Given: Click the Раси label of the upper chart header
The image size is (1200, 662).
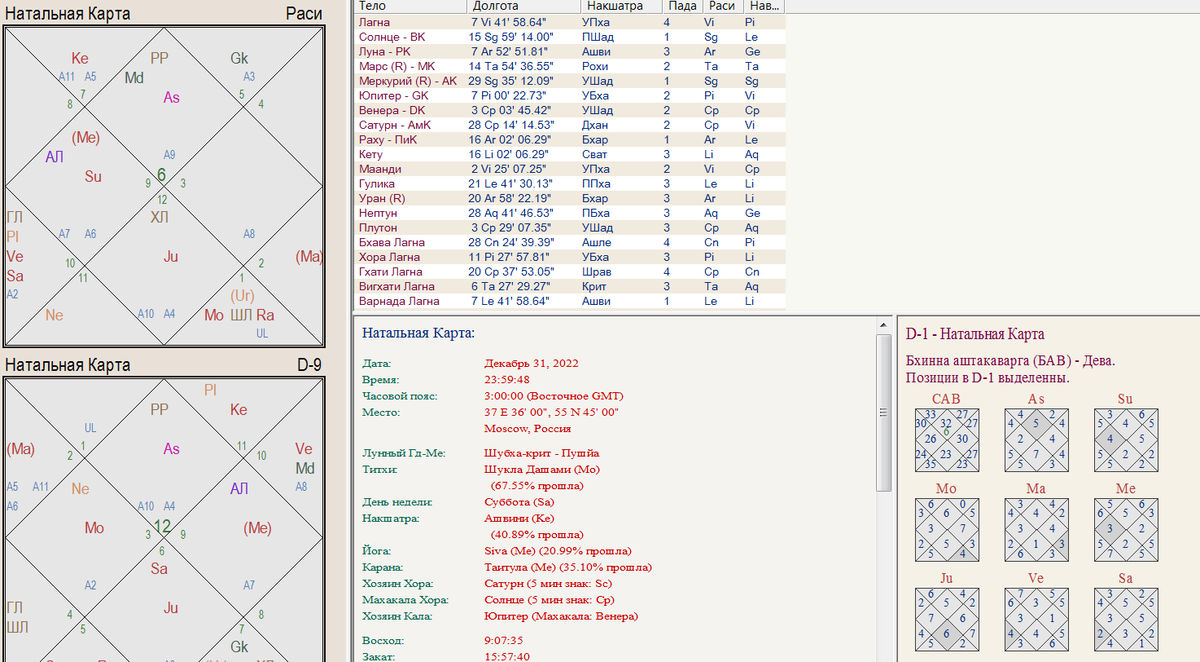Looking at the screenshot, I should pos(303,14).
